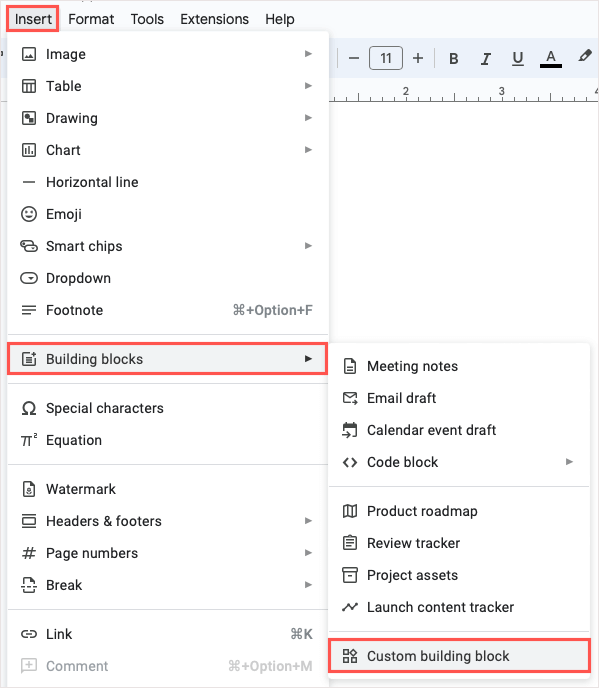This screenshot has height=688, width=599.
Task: Click the Product roadmap map icon
Action: 350,511
